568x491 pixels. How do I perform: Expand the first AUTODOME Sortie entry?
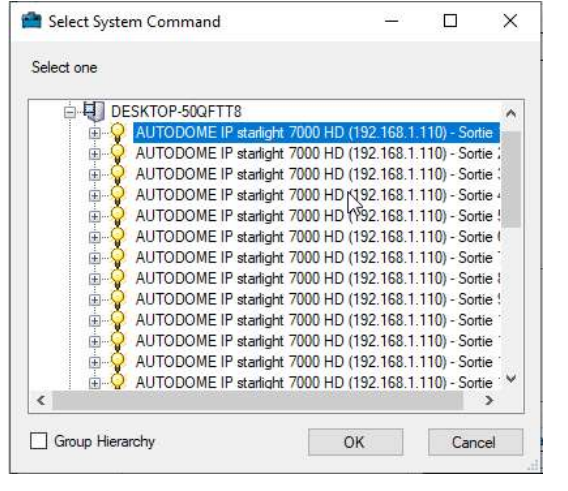[94, 133]
